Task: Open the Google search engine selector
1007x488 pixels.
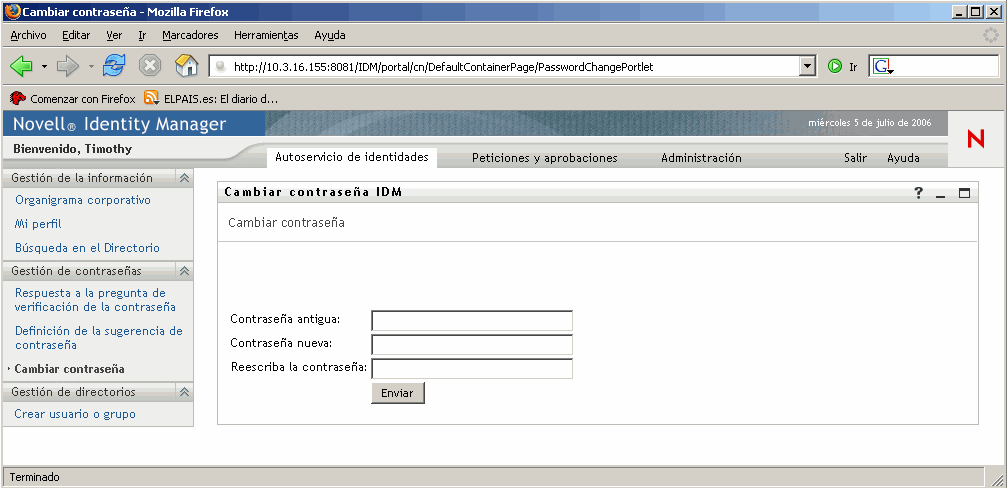Action: tap(884, 66)
